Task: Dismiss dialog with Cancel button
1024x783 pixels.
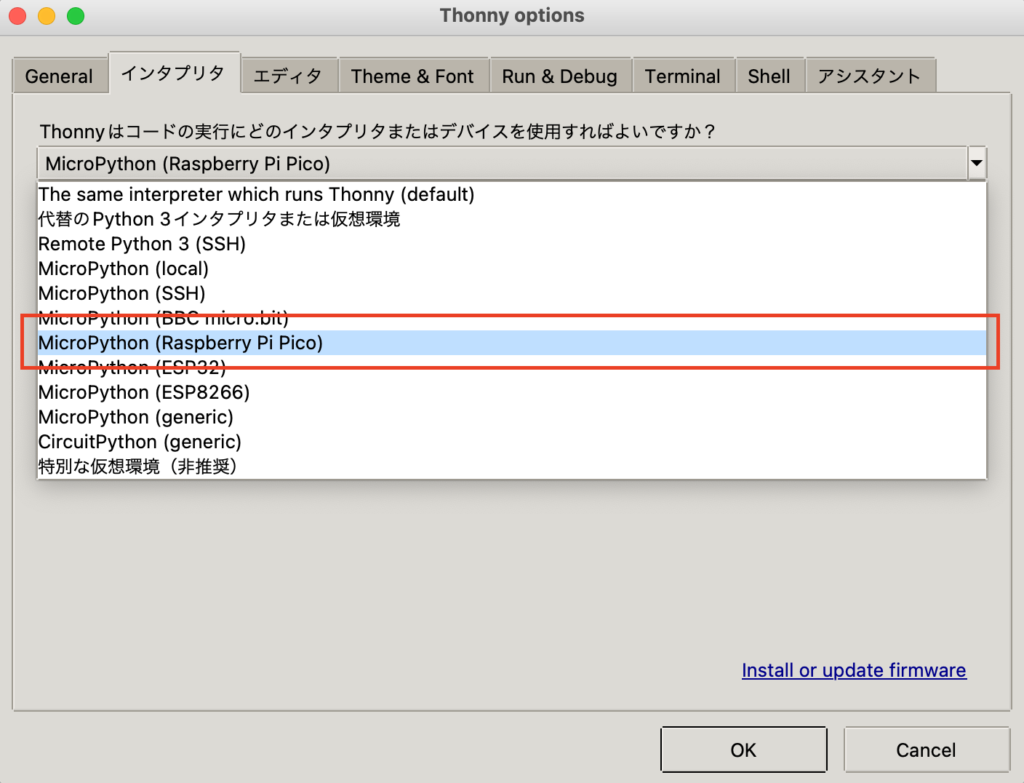Action: 926,750
